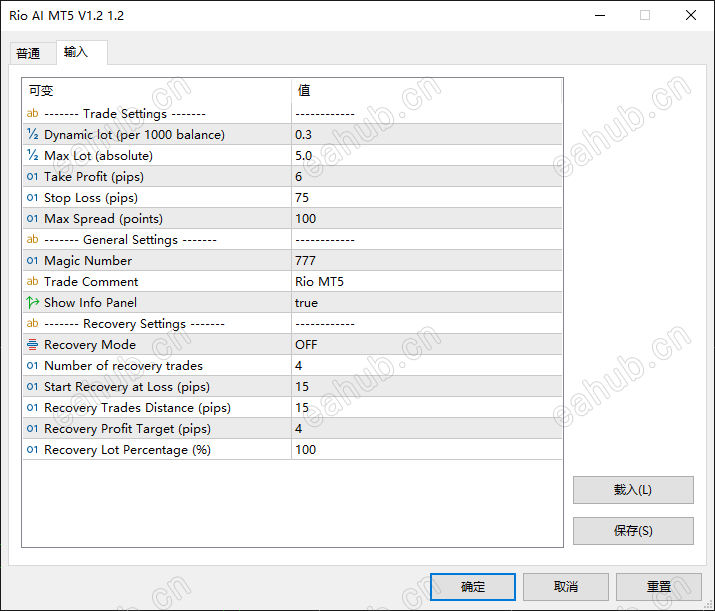Click the integer icon beside Magic Number

pyautogui.click(x=32, y=260)
